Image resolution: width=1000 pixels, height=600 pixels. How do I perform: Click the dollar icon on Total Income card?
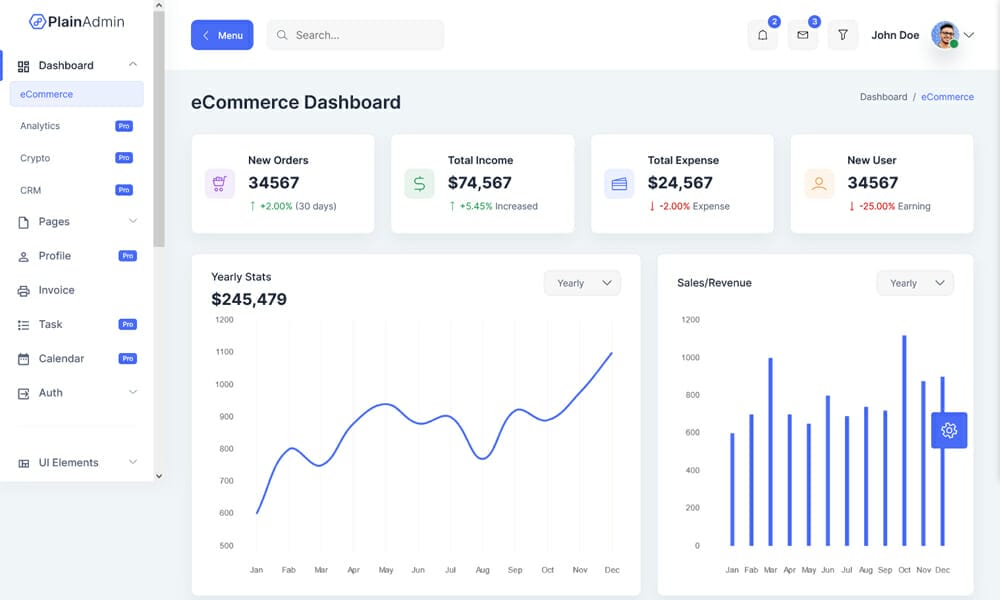419,183
